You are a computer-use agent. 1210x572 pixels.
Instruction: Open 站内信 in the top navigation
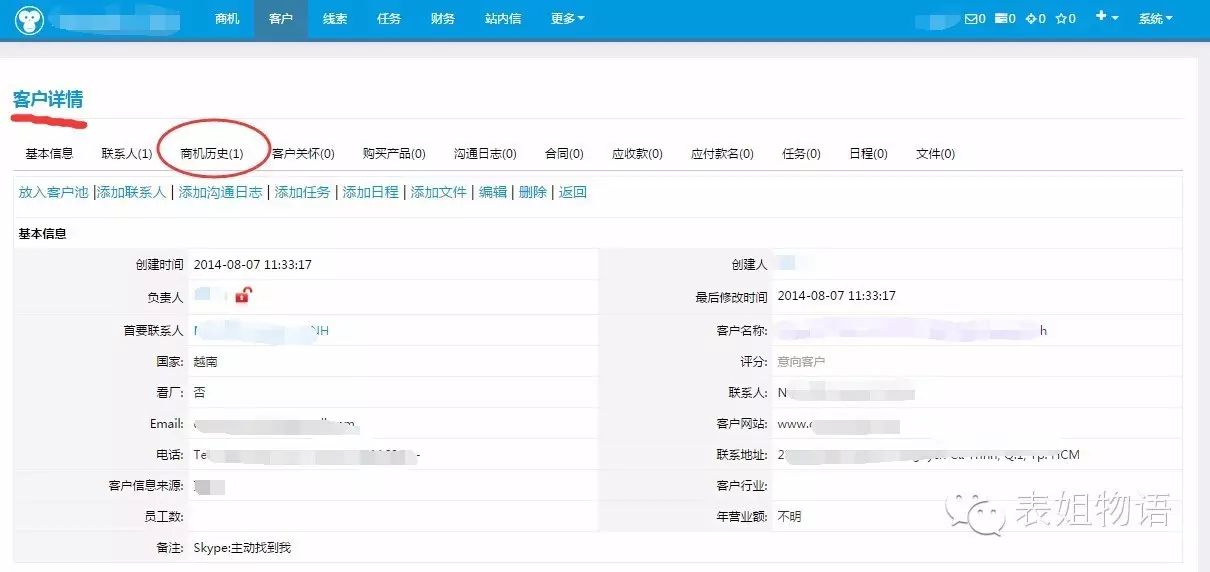click(503, 18)
